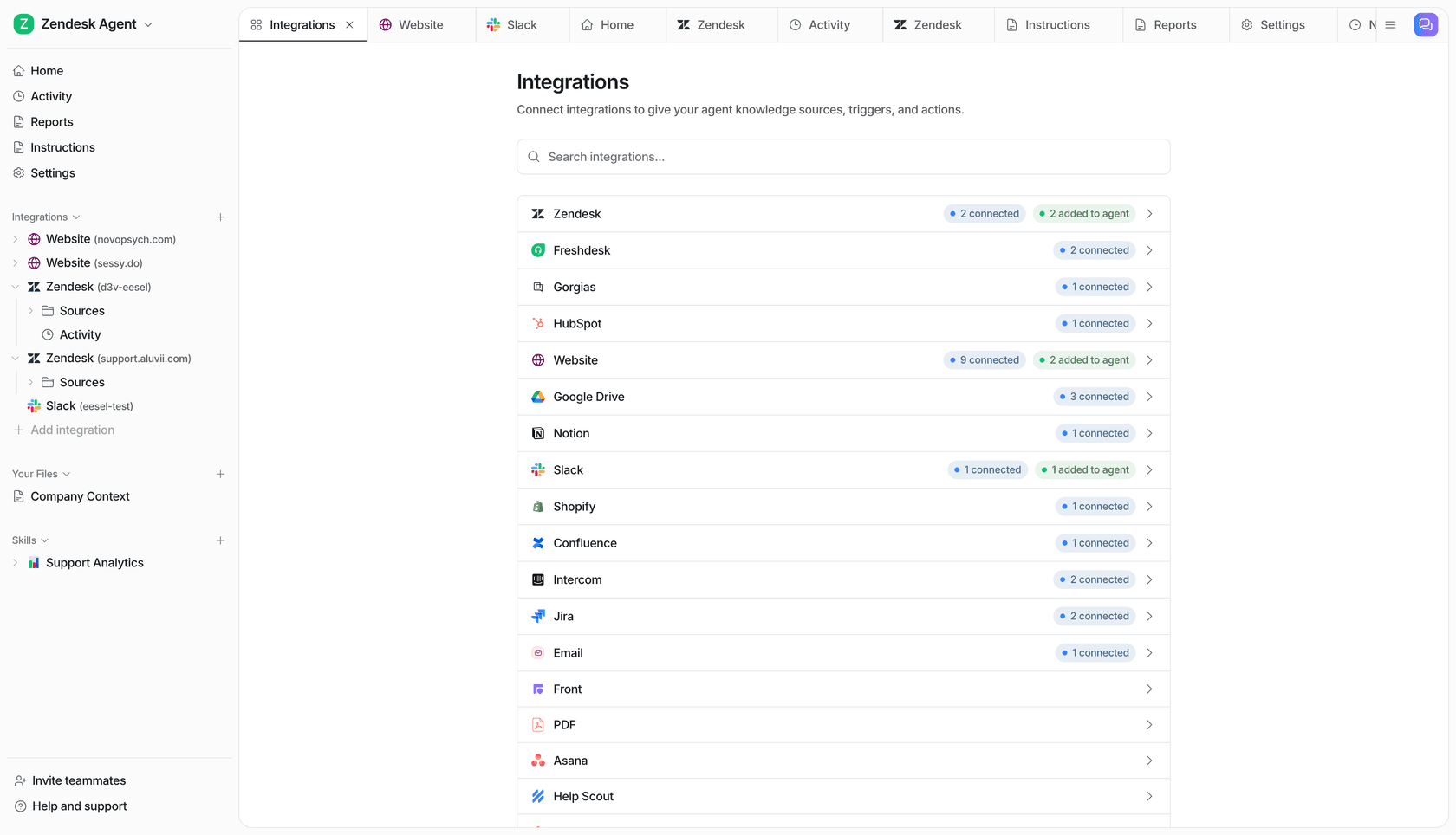Open Reports in the sidebar

click(52, 122)
